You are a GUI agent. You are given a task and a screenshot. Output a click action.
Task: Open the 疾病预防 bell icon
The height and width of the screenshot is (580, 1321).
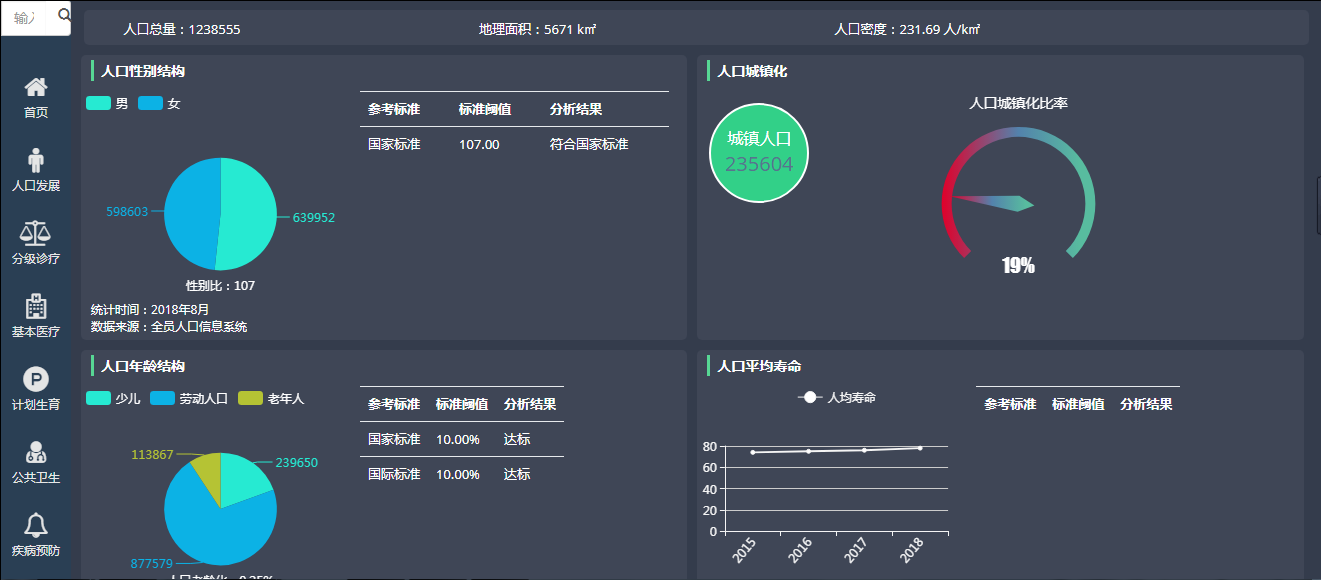coord(36,525)
